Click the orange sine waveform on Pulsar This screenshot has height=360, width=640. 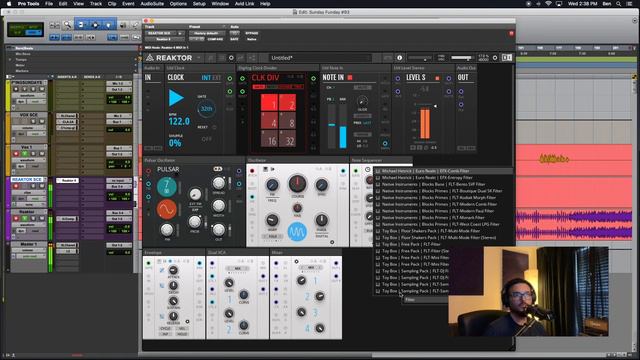[x=167, y=209]
